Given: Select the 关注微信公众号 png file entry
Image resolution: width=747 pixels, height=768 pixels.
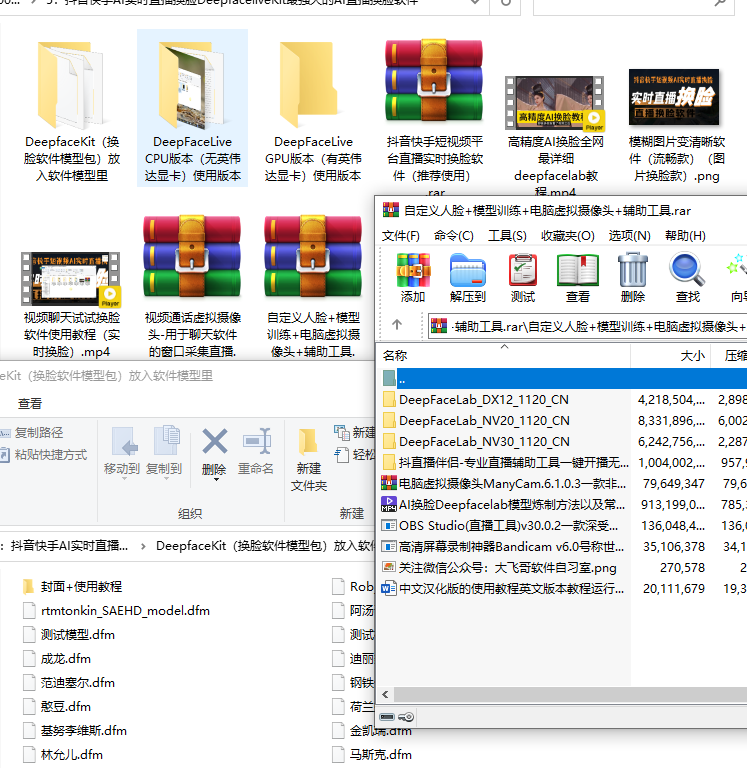Looking at the screenshot, I should pyautogui.click(x=564, y=568).
